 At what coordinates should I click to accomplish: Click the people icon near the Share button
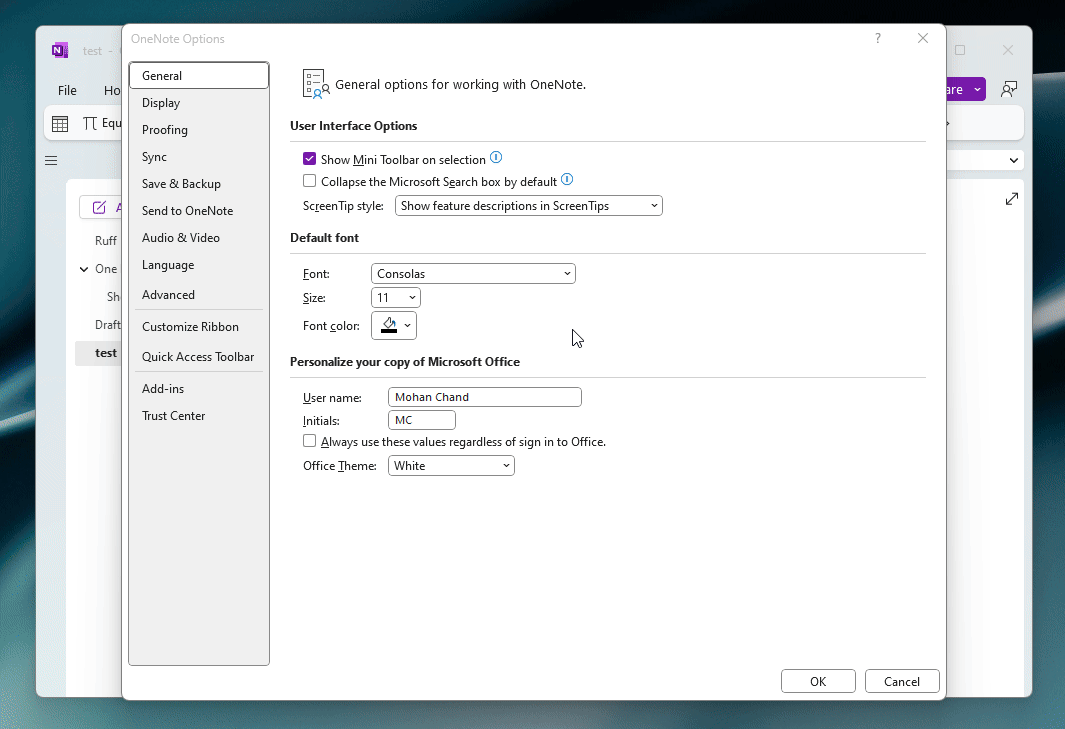click(x=1009, y=88)
